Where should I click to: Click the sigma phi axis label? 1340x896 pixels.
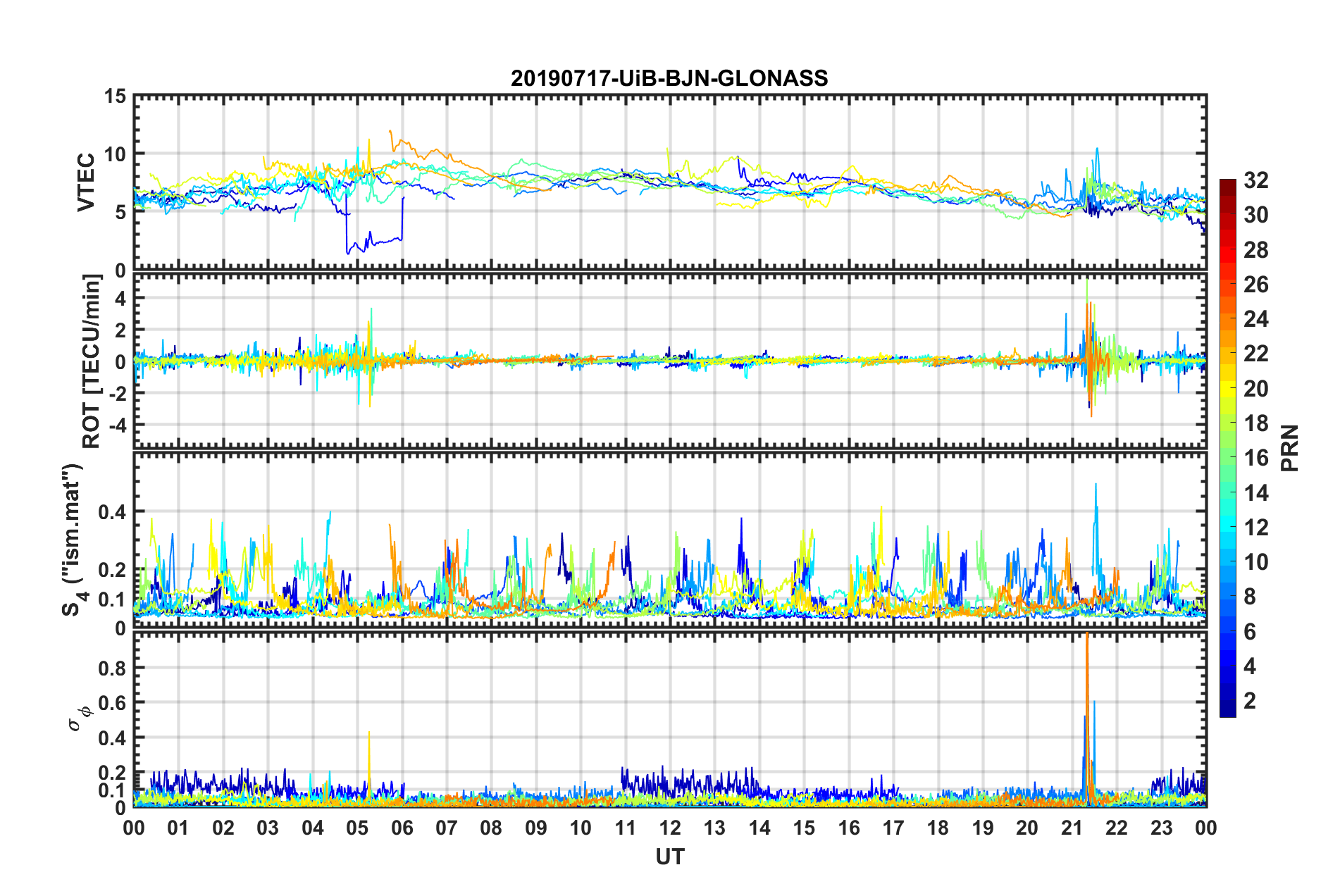pyautogui.click(x=79, y=718)
